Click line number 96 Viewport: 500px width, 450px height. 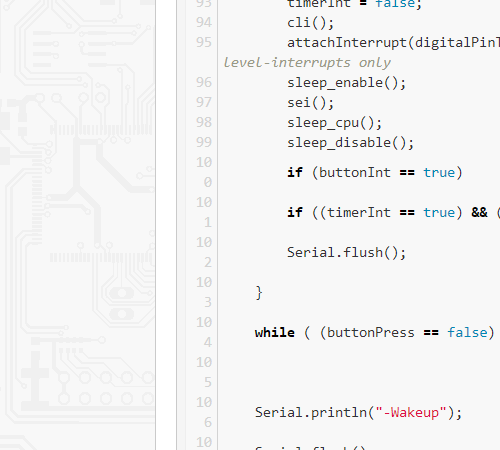coord(204,83)
